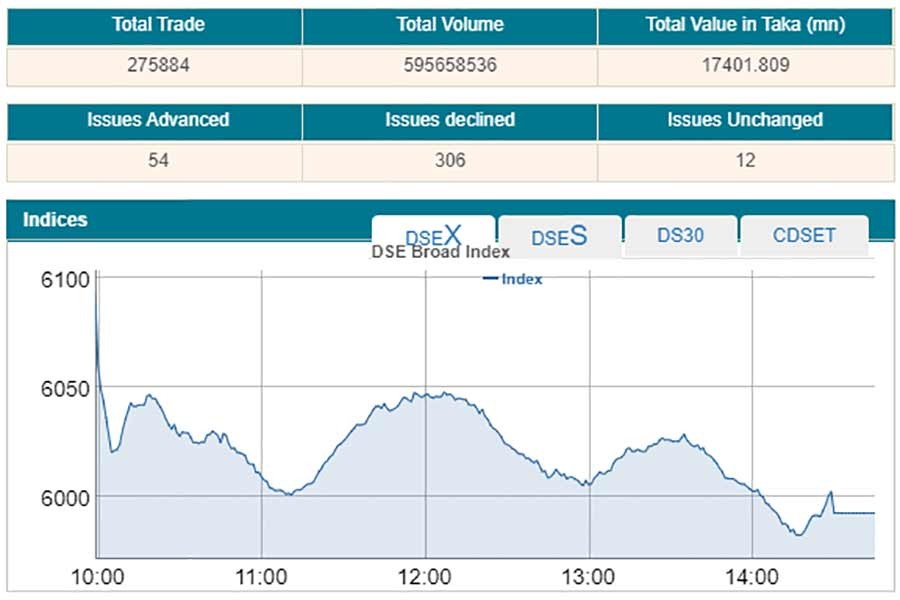Select the issues advanced count 54

158,160
